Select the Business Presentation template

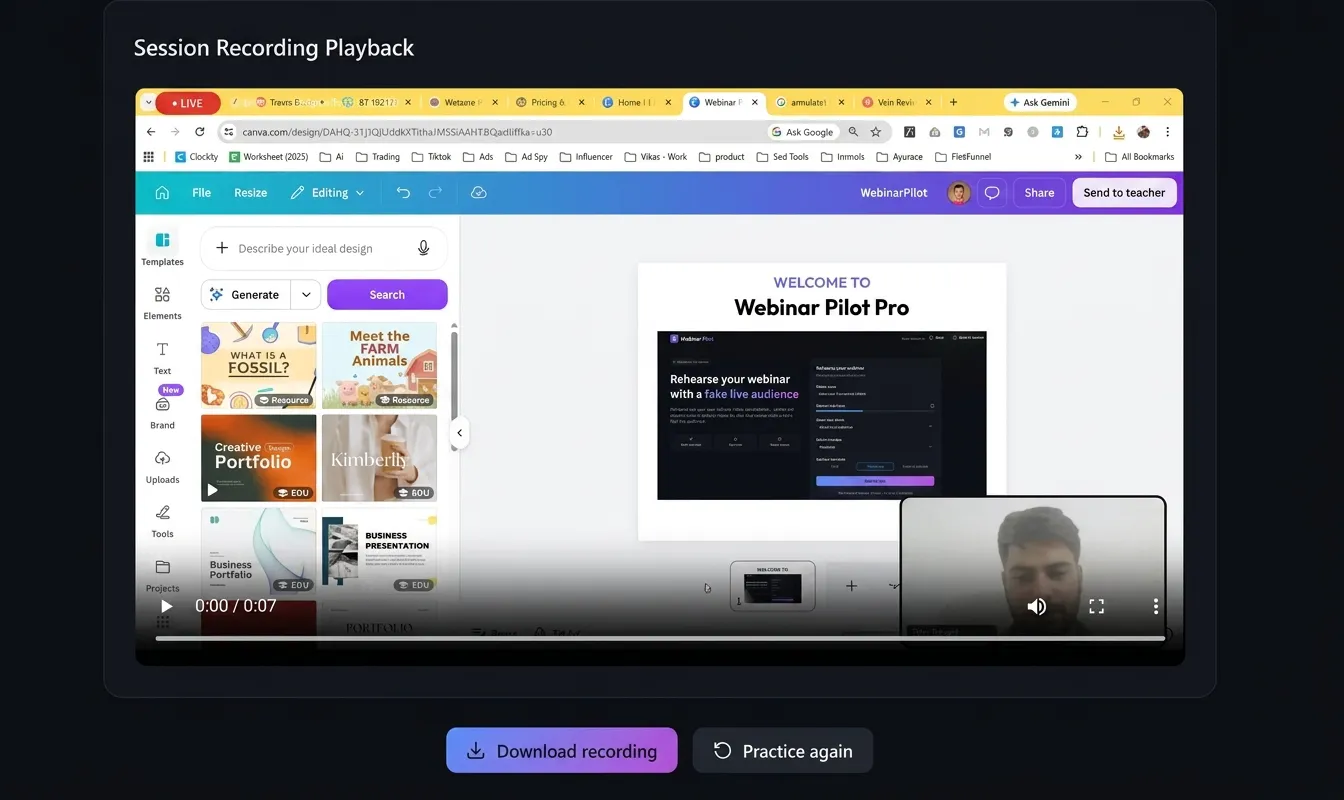pyautogui.click(x=380, y=550)
